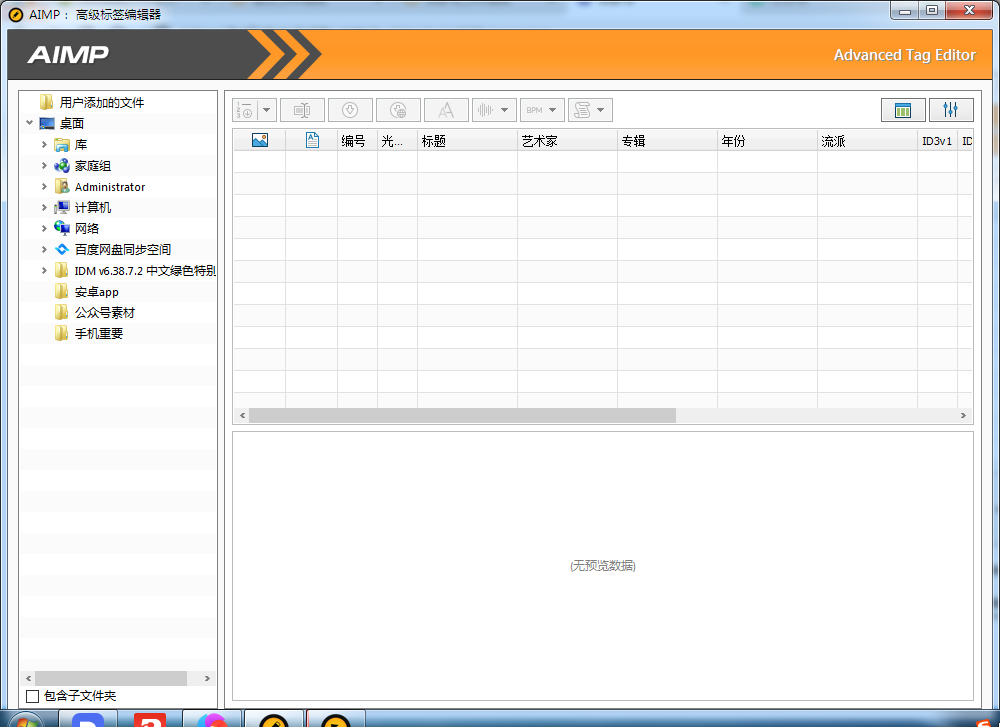Open settings via the sliders icon button
Viewport: 1000px width, 727px height.
point(951,110)
